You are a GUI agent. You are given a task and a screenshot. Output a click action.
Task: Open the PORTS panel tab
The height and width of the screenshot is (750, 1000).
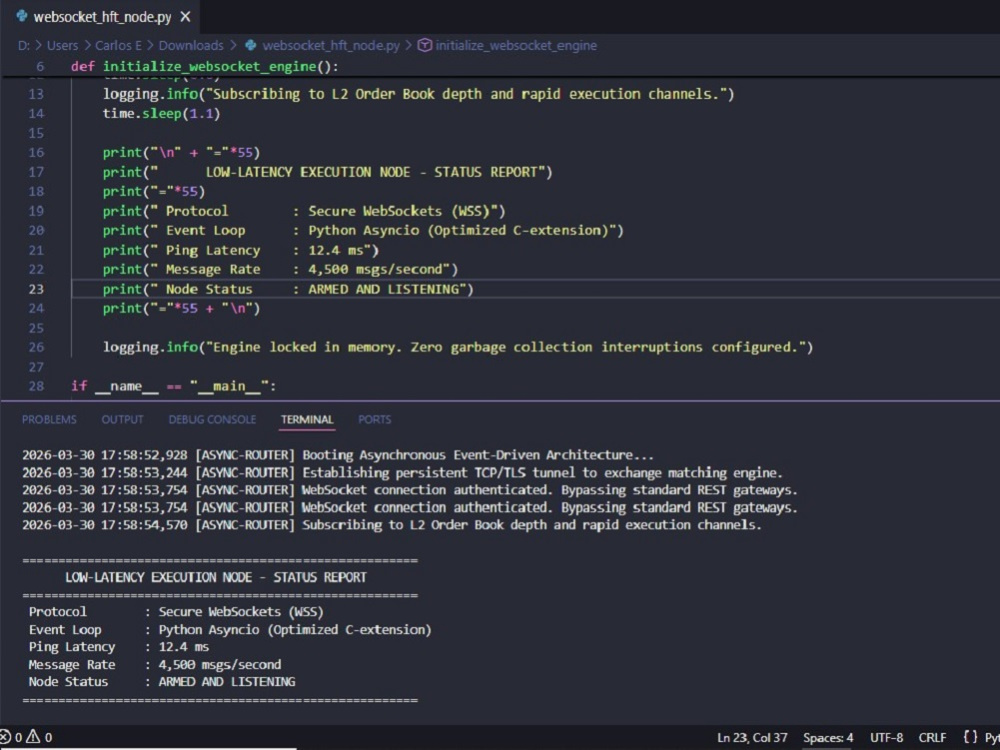point(374,420)
